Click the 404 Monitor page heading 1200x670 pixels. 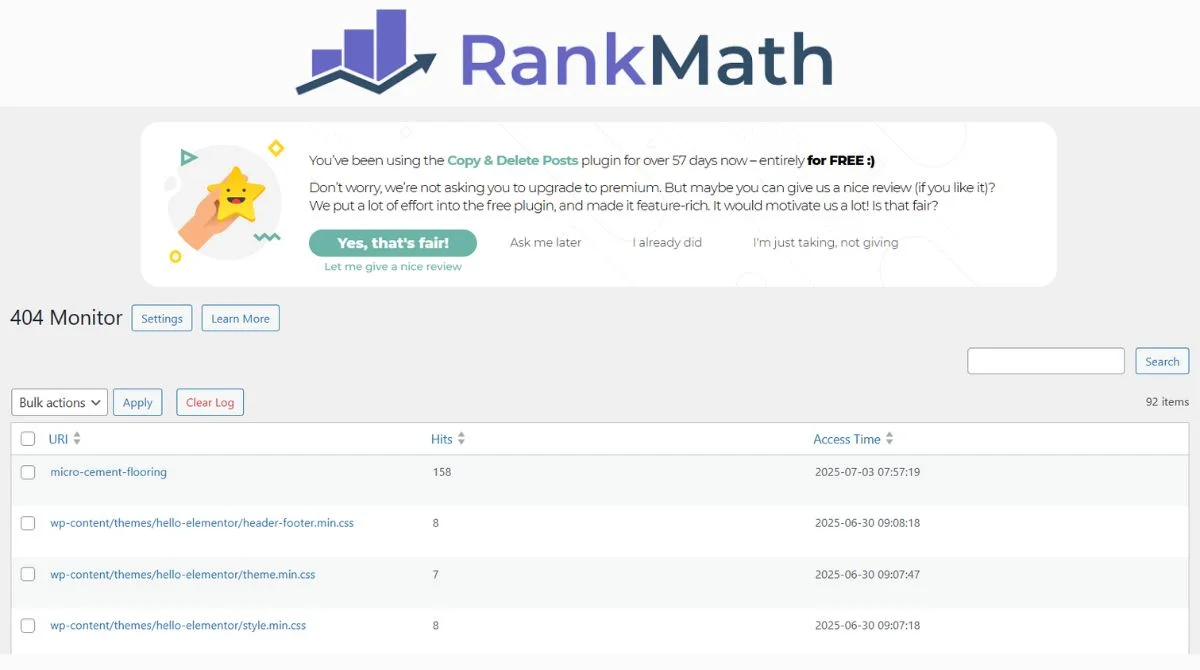(66, 318)
